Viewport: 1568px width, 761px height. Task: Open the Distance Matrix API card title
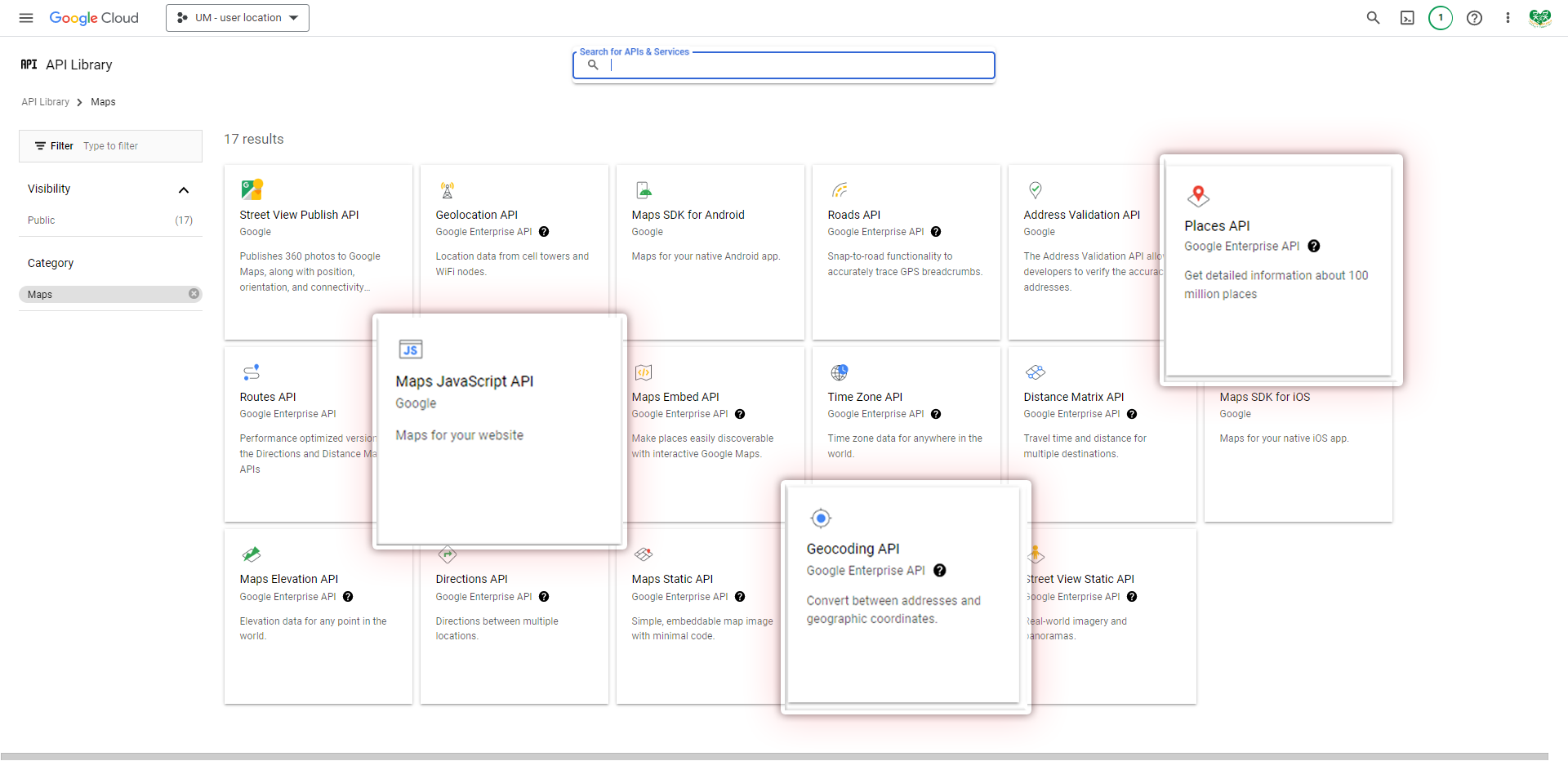coord(1073,397)
